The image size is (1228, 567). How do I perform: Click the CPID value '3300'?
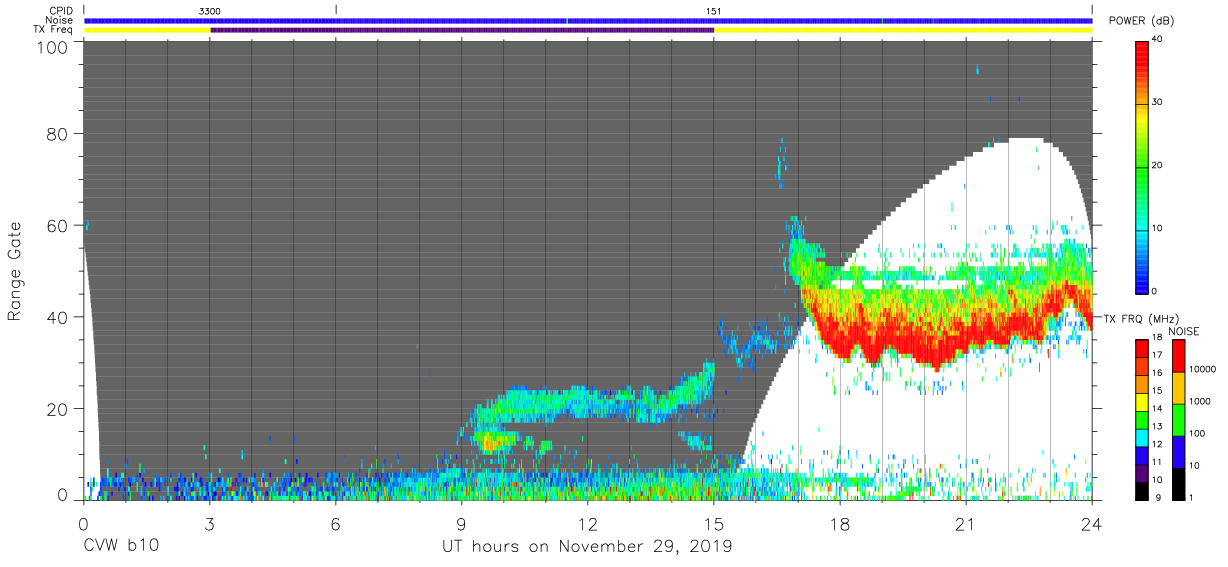coord(210,10)
